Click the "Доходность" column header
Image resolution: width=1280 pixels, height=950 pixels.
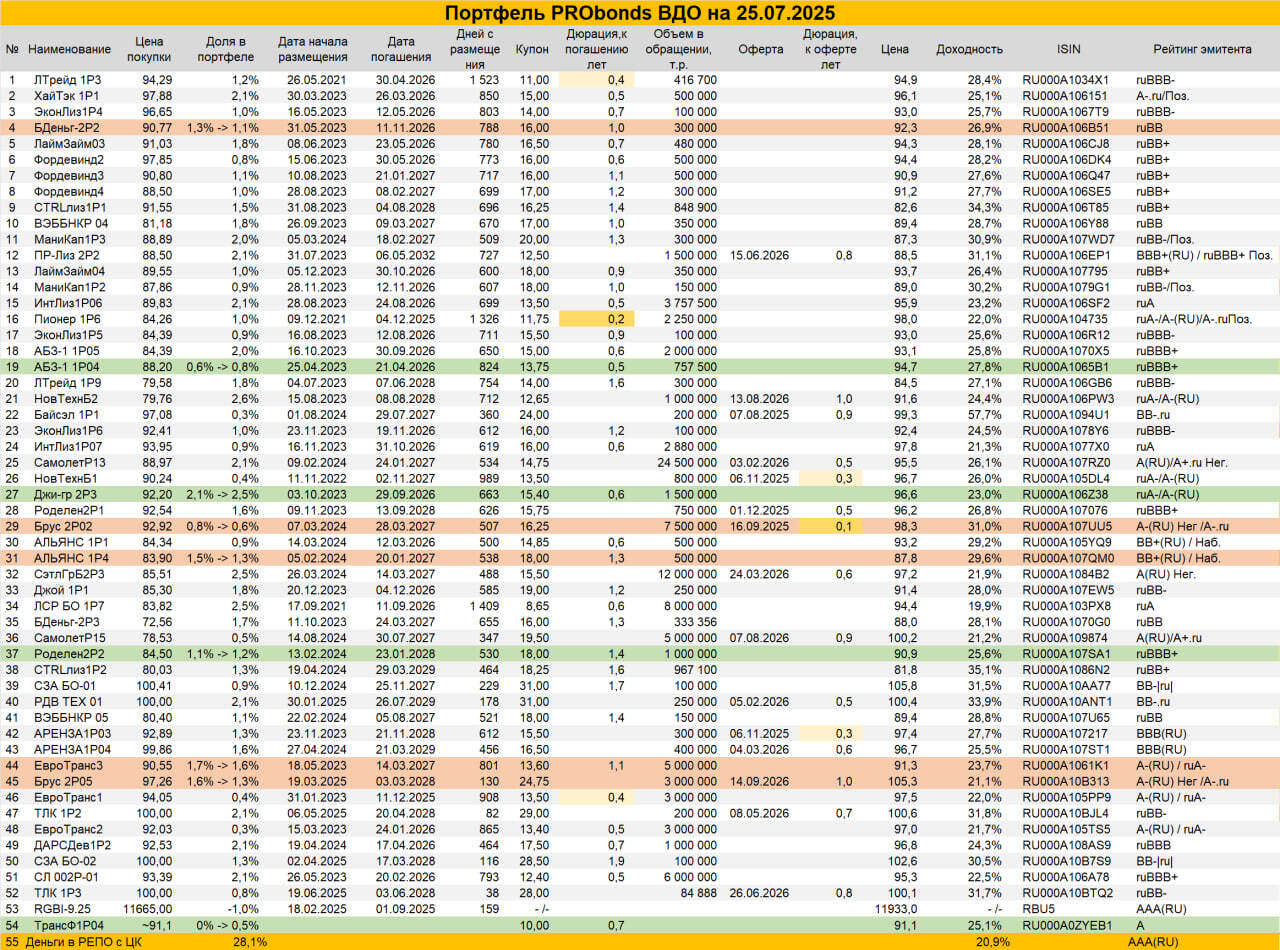(x=969, y=49)
